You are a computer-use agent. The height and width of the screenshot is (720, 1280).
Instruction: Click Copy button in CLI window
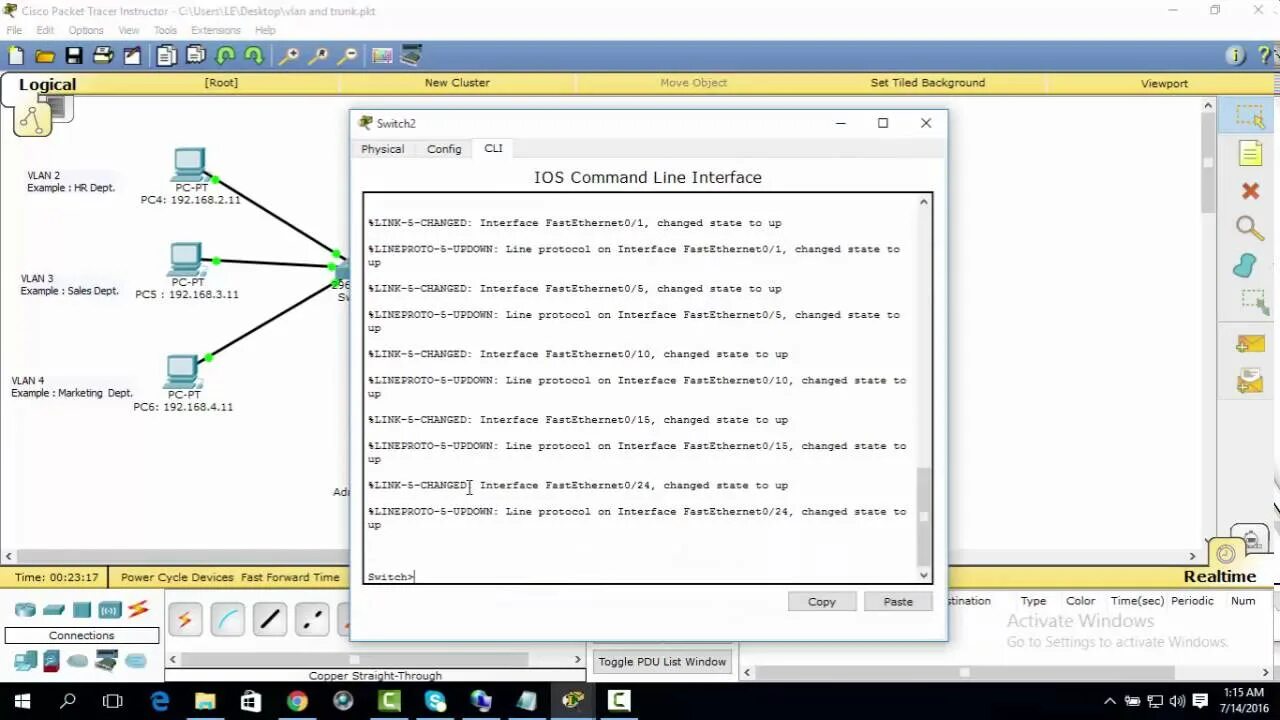pos(822,602)
